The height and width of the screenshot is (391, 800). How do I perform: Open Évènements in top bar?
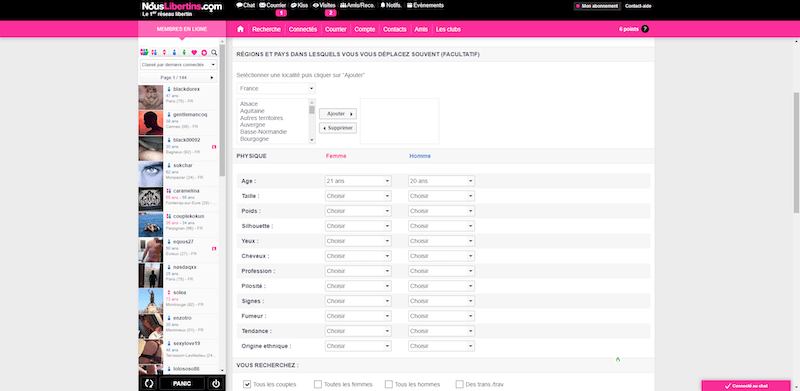click(x=425, y=5)
